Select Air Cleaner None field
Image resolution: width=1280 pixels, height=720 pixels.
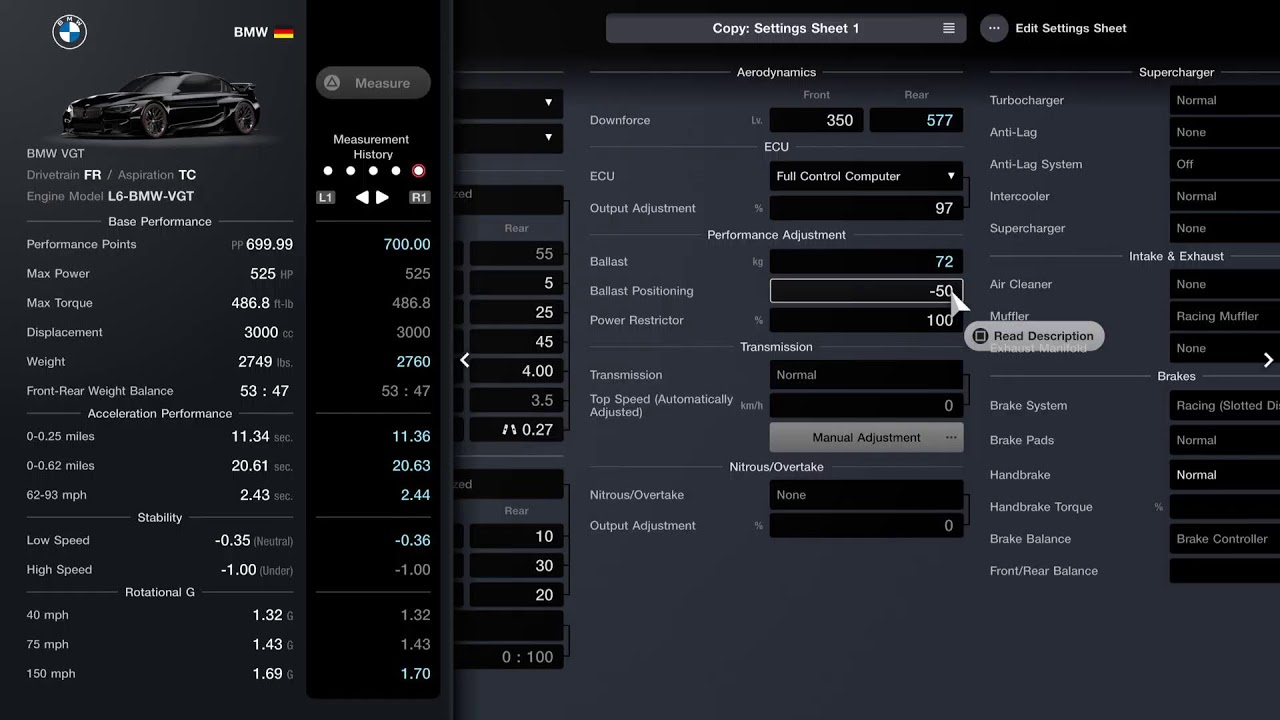coord(1225,284)
